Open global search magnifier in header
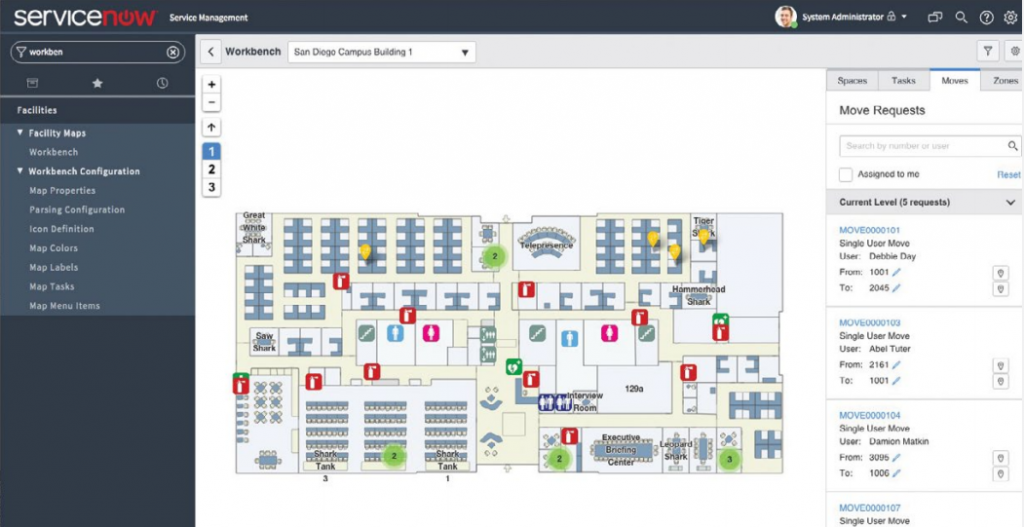This screenshot has width=1024, height=527. point(961,18)
